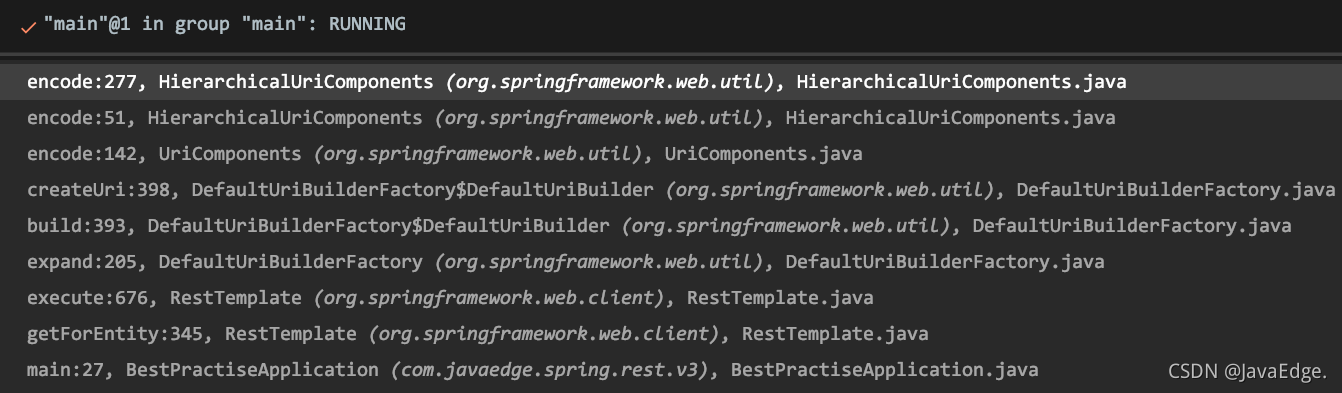Screen dimensions: 1342x393
Task: Select the createUri:398 DefaultUriBuilder frame
Action: pos(671,190)
